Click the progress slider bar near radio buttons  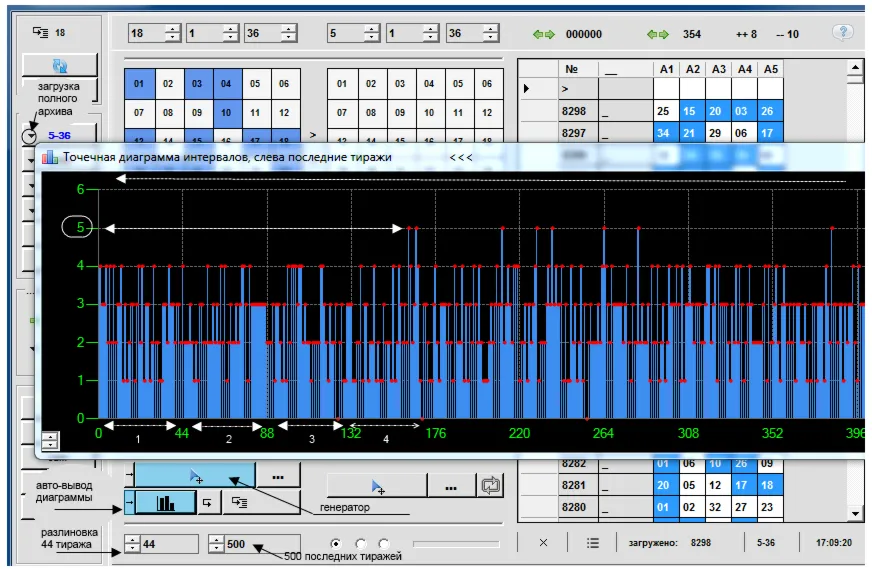point(456,543)
